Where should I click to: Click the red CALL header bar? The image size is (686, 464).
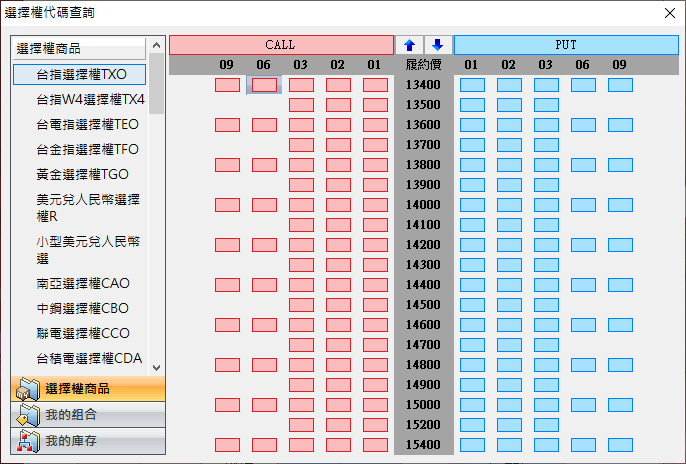281,45
